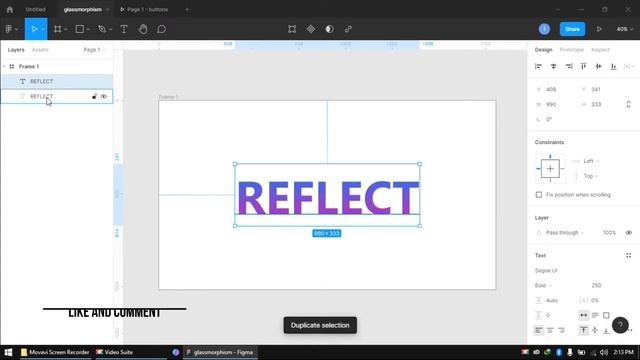The height and width of the screenshot is (360, 640).
Task: Edit the X position field 408
Action: (551, 89)
